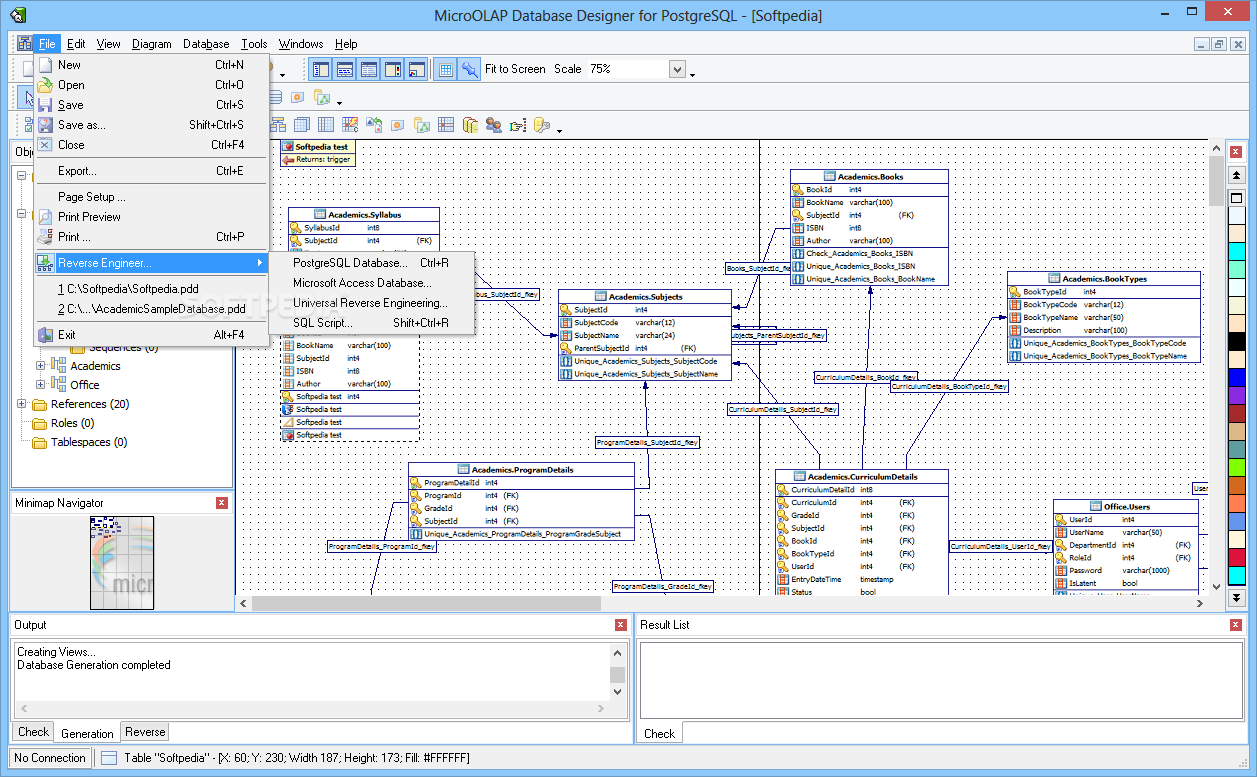Click the Print Preview magnifier icon
The image size is (1257, 777).
45,217
